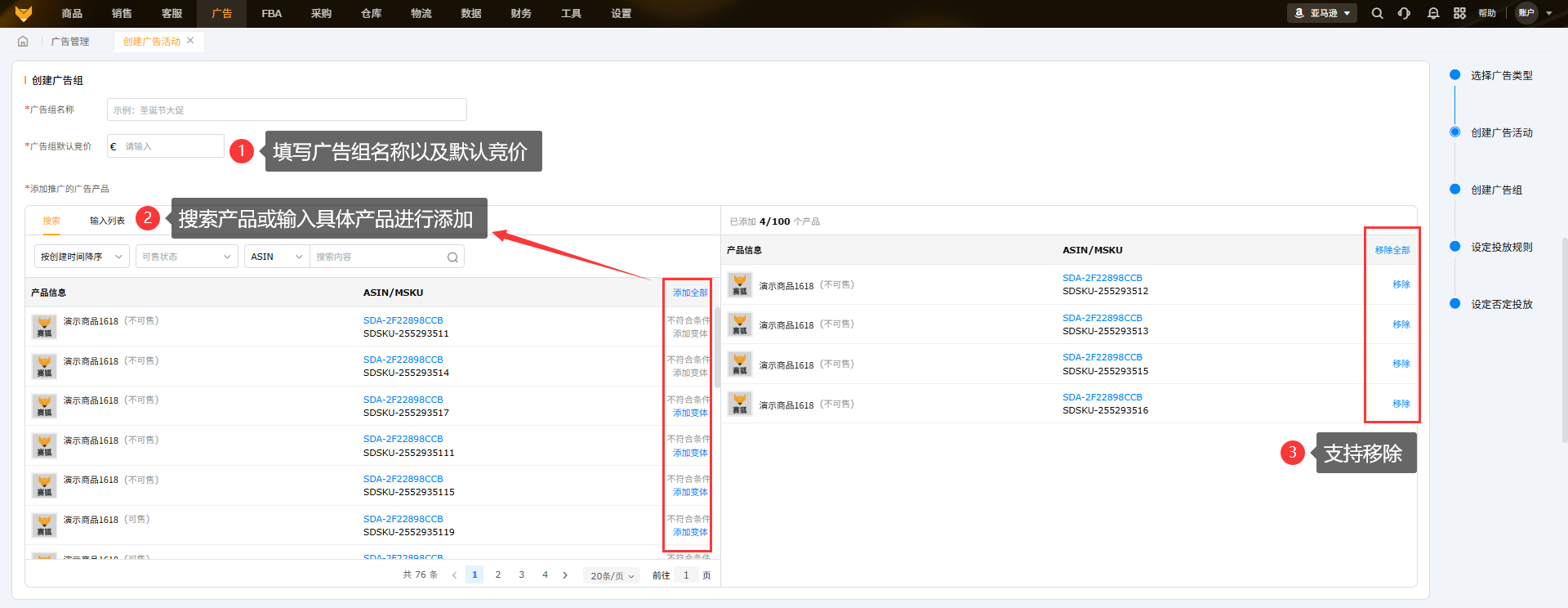Open the 工具 menu
The width and height of the screenshot is (1568, 608).
572,13
